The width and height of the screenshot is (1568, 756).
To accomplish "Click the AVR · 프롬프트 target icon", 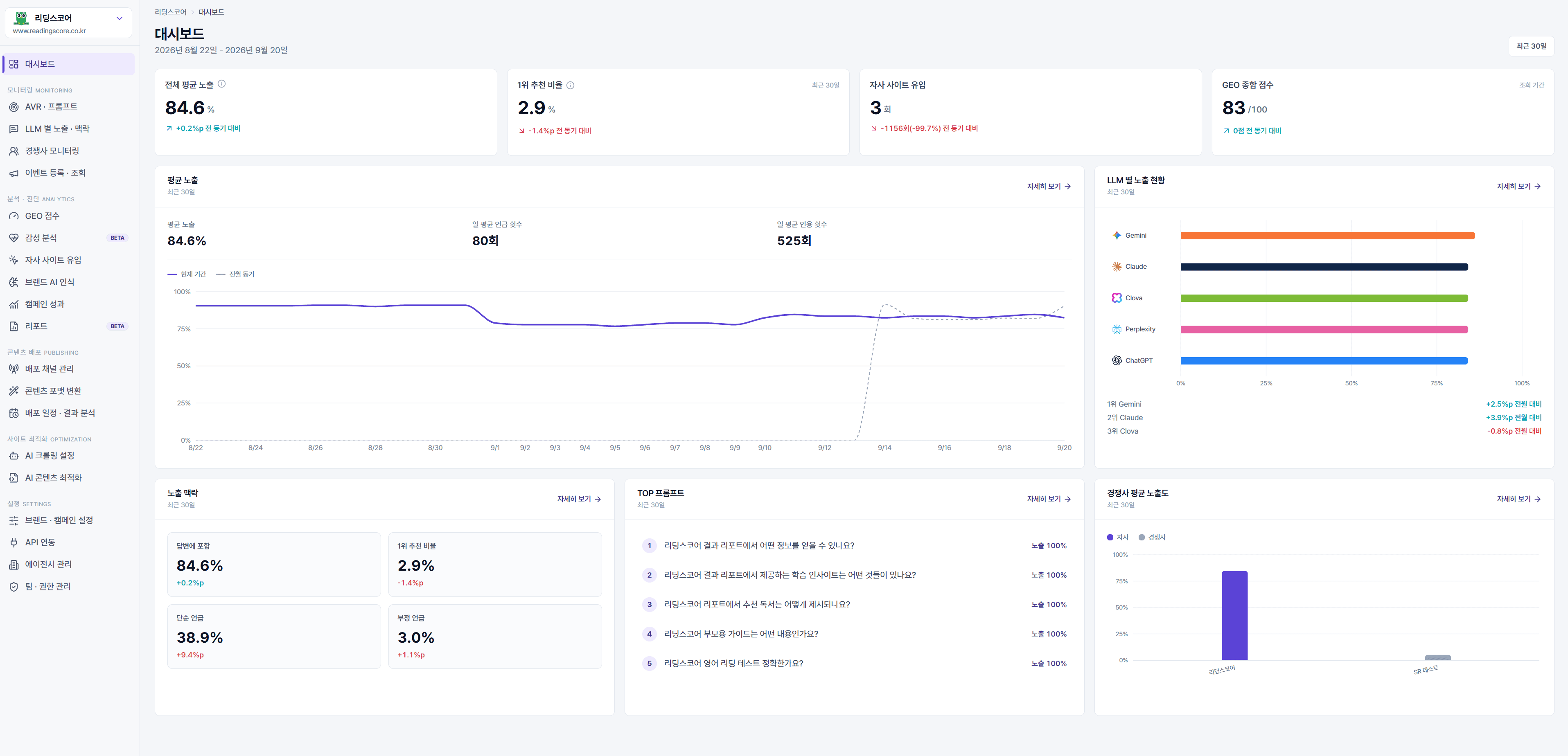I will tap(14, 106).
